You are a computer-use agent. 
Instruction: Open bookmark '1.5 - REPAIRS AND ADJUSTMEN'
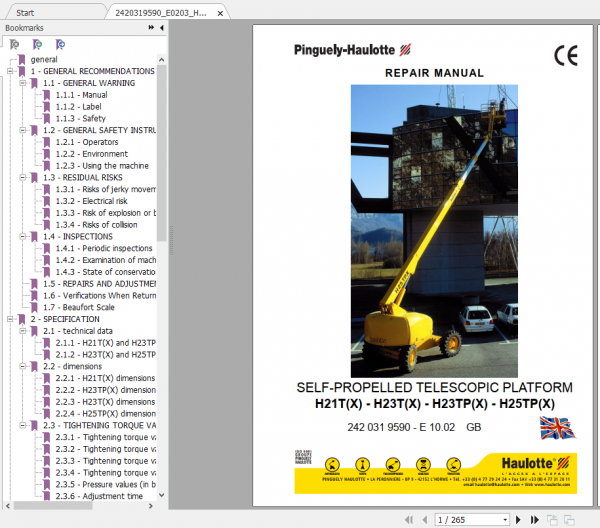coord(99,284)
